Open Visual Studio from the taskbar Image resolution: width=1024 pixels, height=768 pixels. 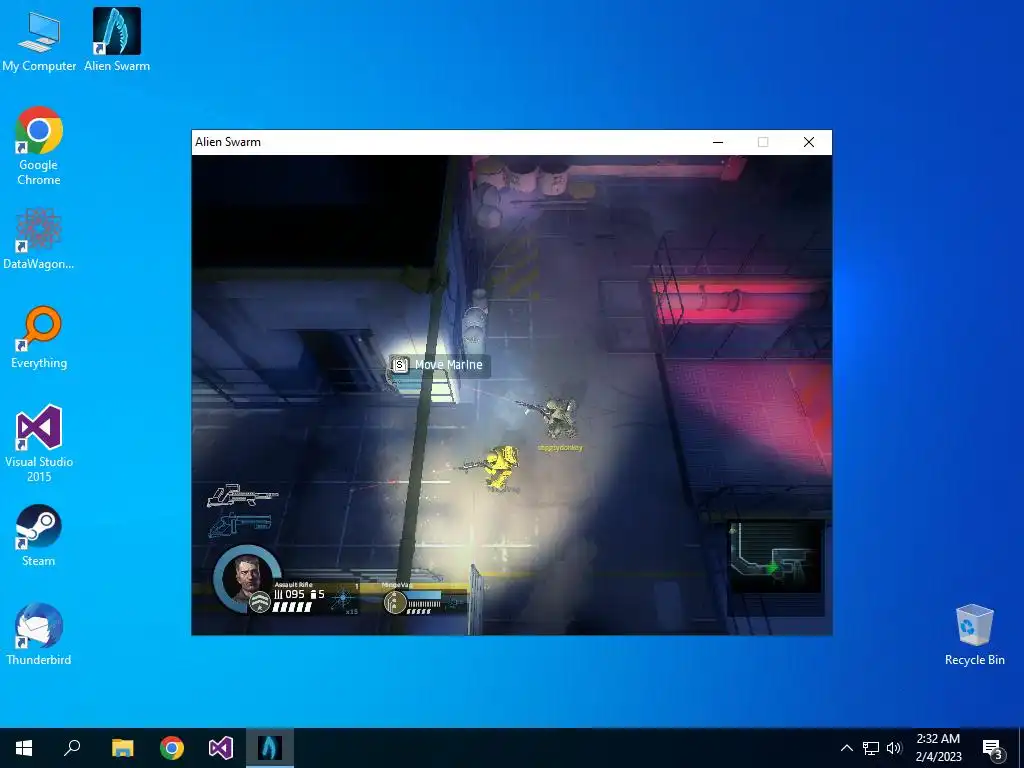pos(221,748)
